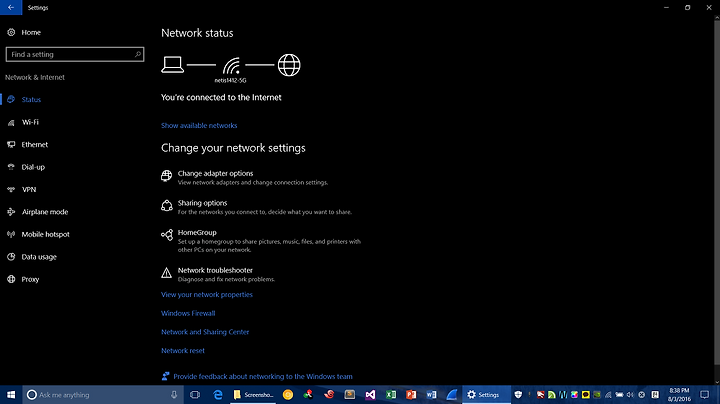The image size is (720, 404).
Task: Open the Action Center notifications icon
Action: pos(705,395)
